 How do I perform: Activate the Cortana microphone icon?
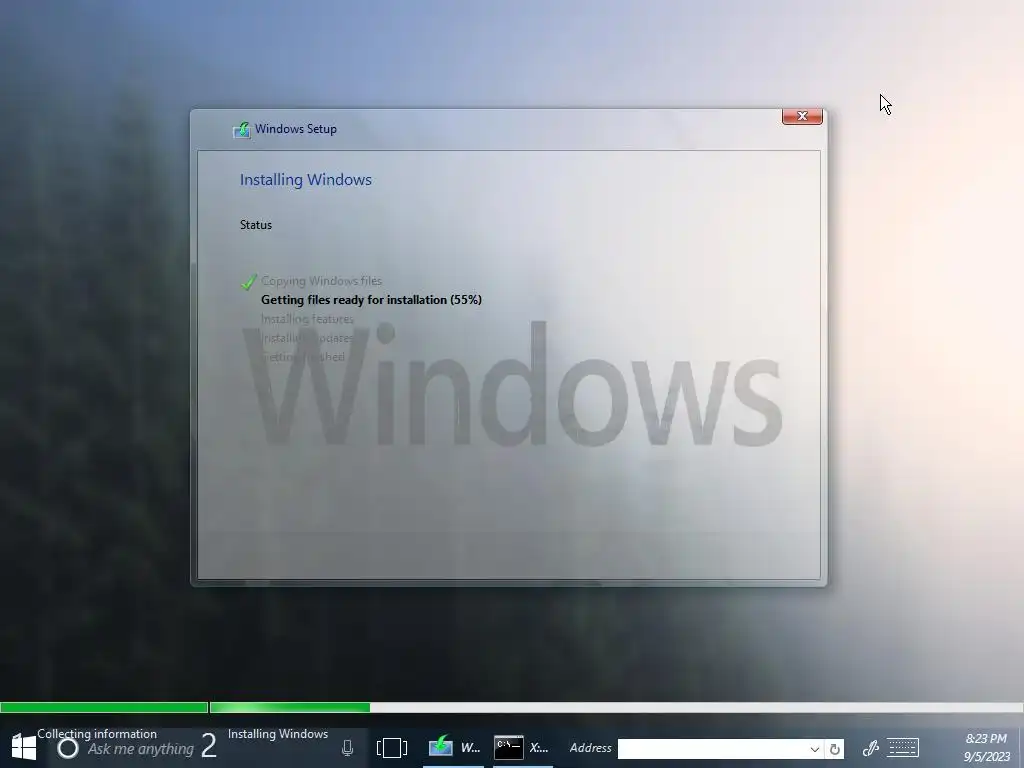pyautogui.click(x=347, y=748)
